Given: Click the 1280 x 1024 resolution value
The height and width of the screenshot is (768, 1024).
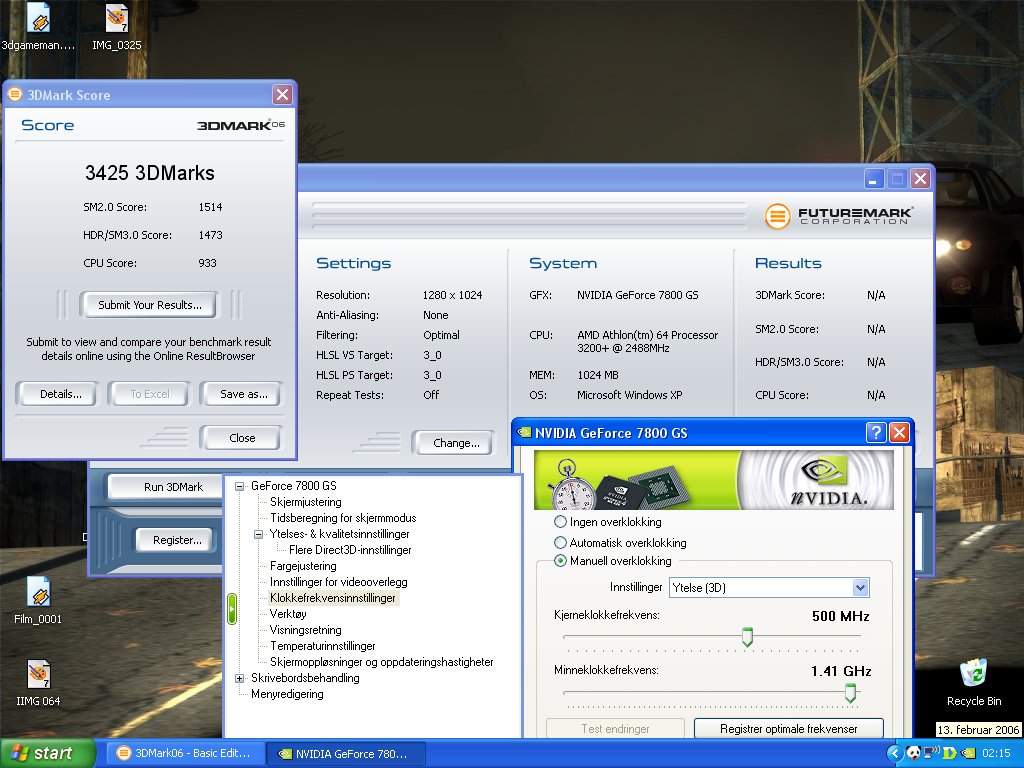Looking at the screenshot, I should pos(452,295).
